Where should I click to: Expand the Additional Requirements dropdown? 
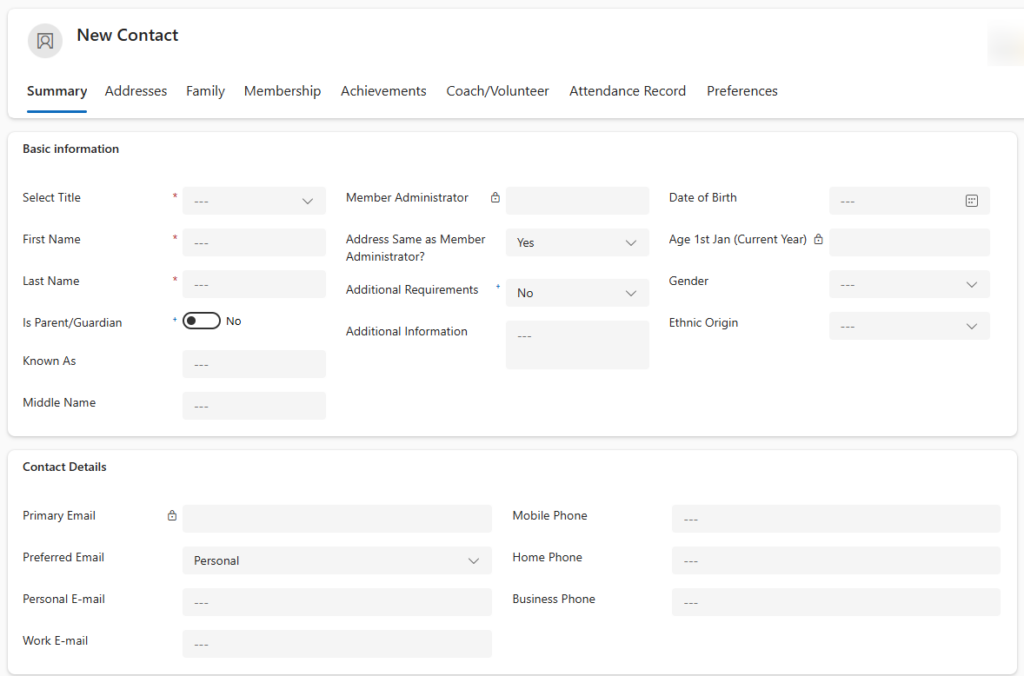[x=577, y=293]
